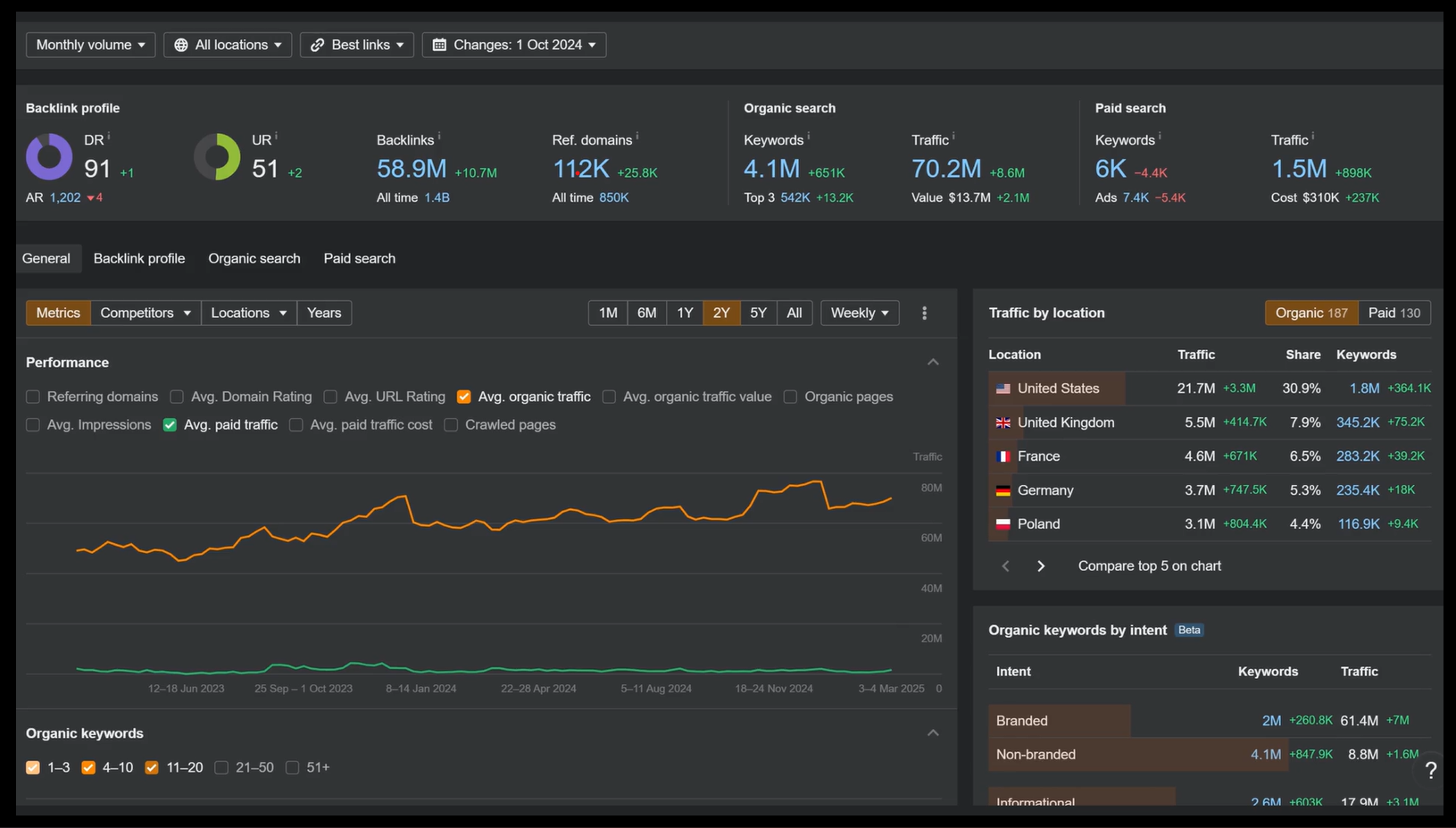Viewport: 1456px width, 828px height.
Task: Collapse the Performance section chevron
Action: click(933, 363)
